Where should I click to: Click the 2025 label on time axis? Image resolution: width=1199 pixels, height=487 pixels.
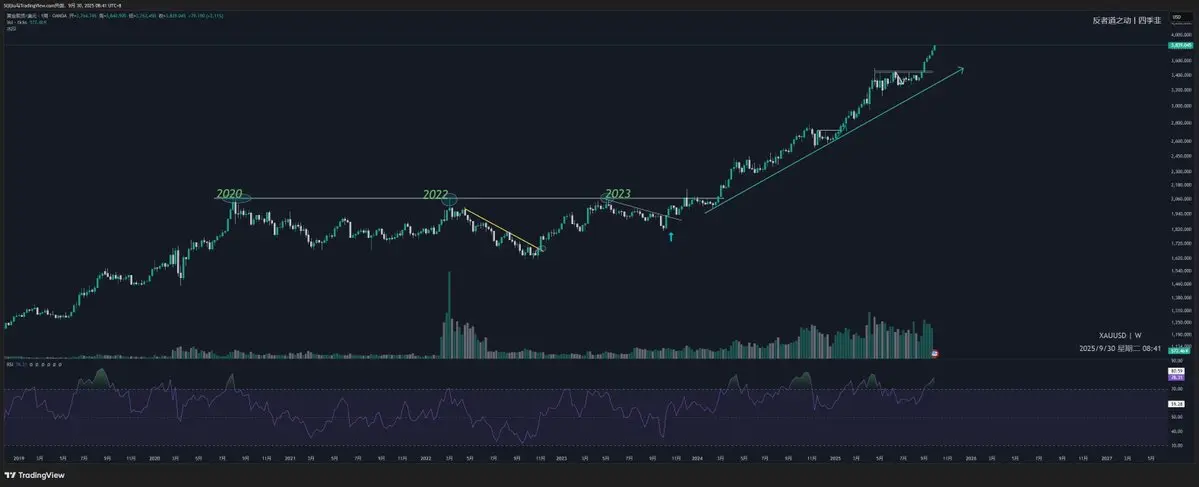[834, 458]
